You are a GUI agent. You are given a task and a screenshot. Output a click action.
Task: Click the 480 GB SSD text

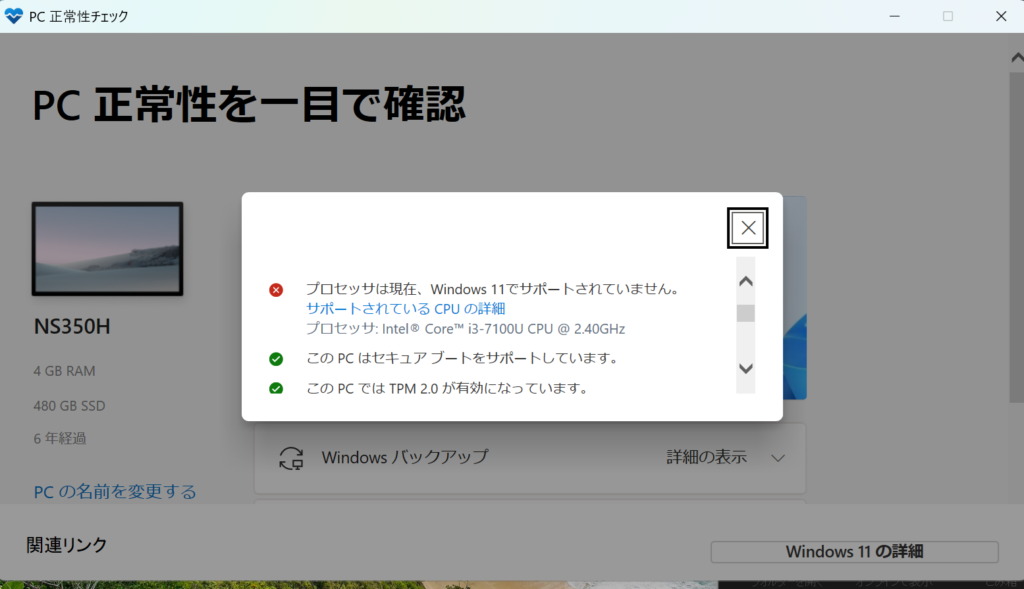(x=69, y=406)
